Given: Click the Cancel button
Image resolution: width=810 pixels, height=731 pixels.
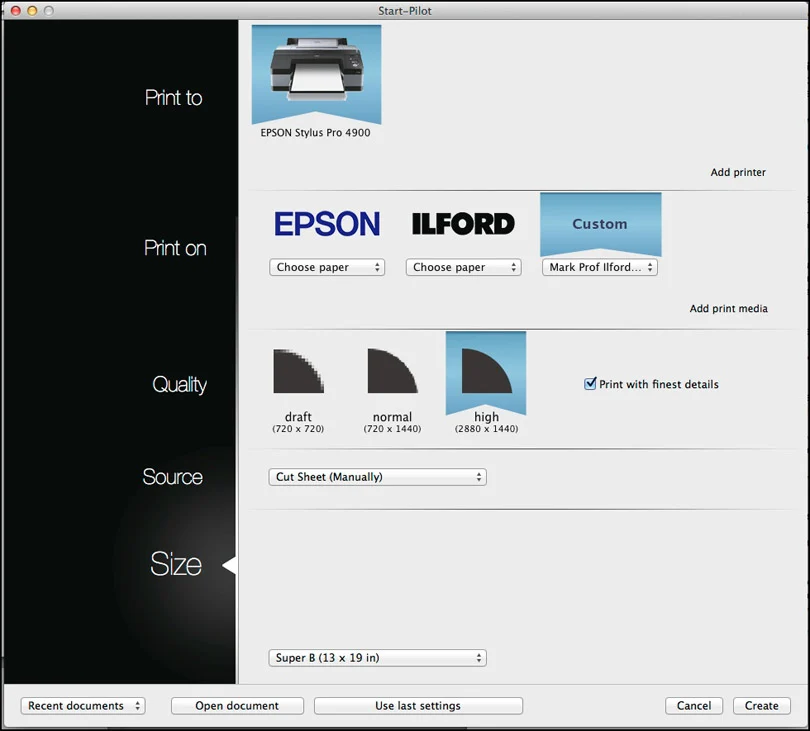Looking at the screenshot, I should [694, 706].
